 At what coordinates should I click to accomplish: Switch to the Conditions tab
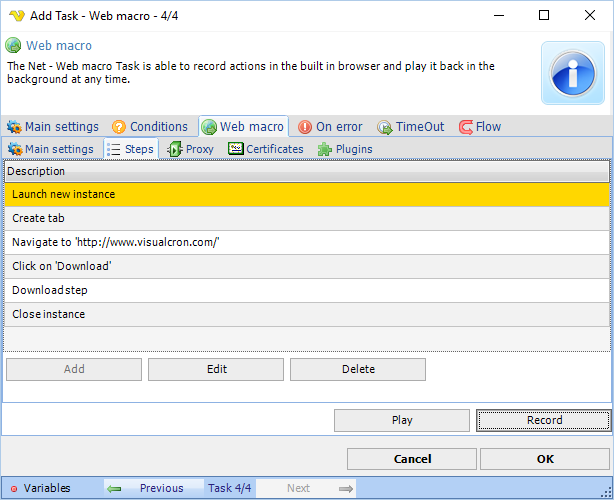coord(150,126)
